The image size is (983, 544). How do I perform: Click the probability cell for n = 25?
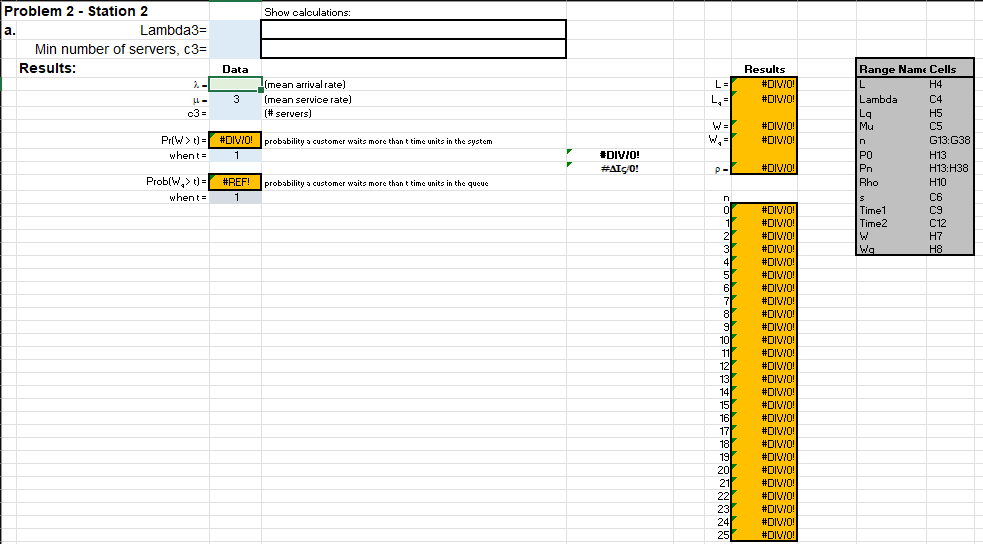764,535
